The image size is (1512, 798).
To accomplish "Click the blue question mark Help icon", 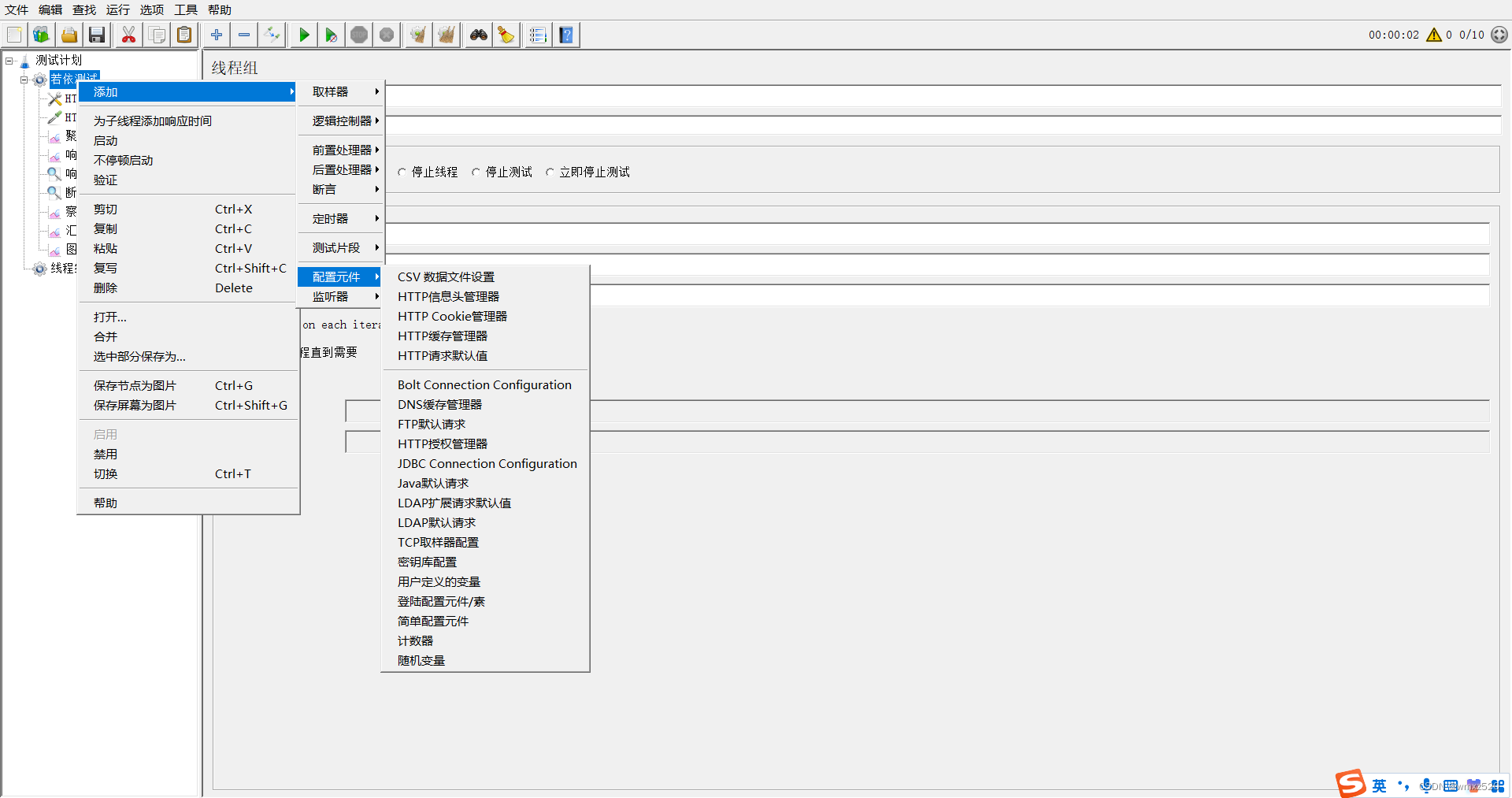I will (566, 35).
